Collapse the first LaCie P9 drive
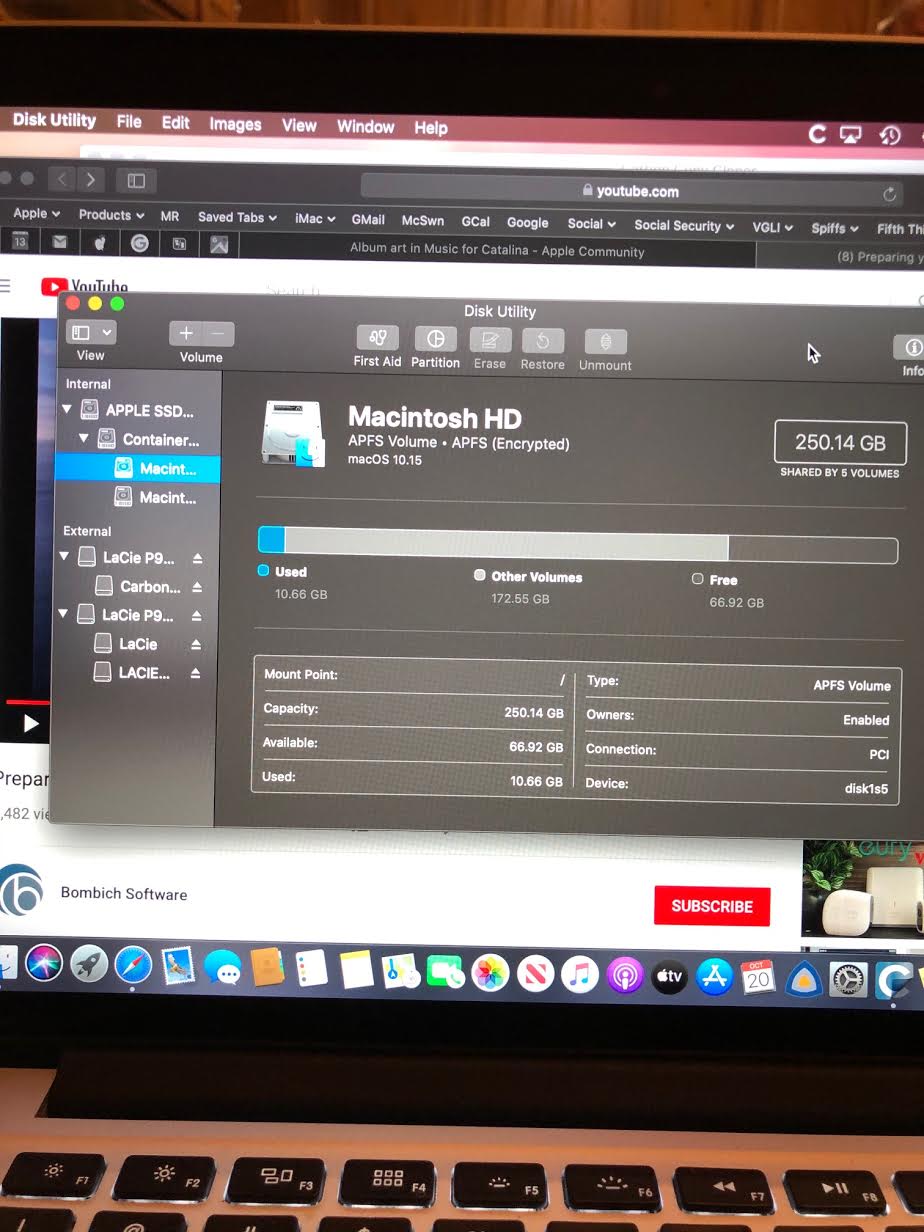 tap(65, 557)
